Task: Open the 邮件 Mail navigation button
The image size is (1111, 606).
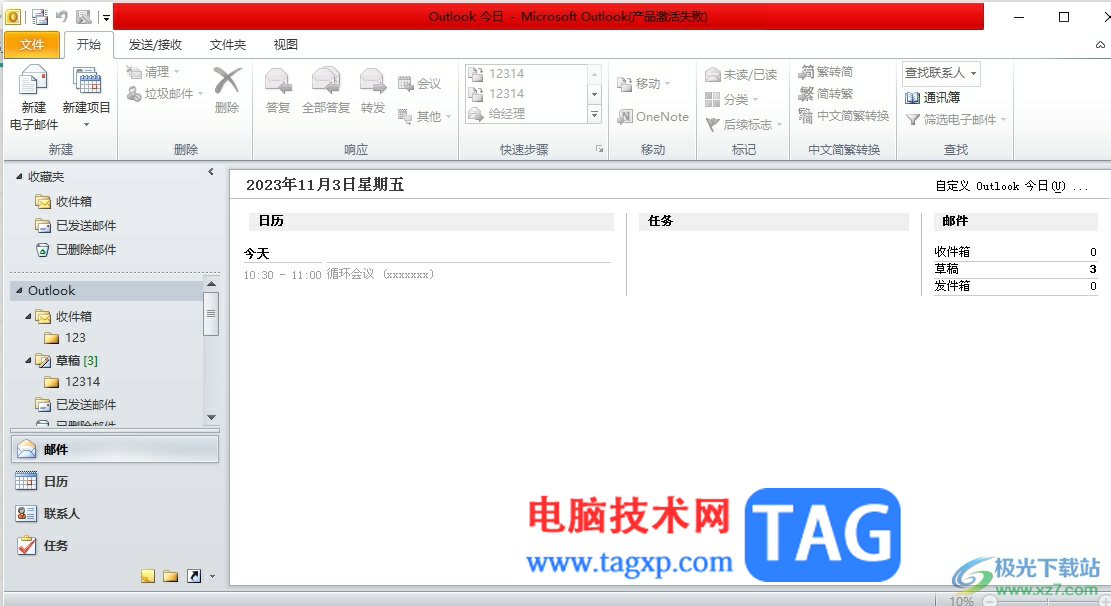Action: click(x=115, y=449)
